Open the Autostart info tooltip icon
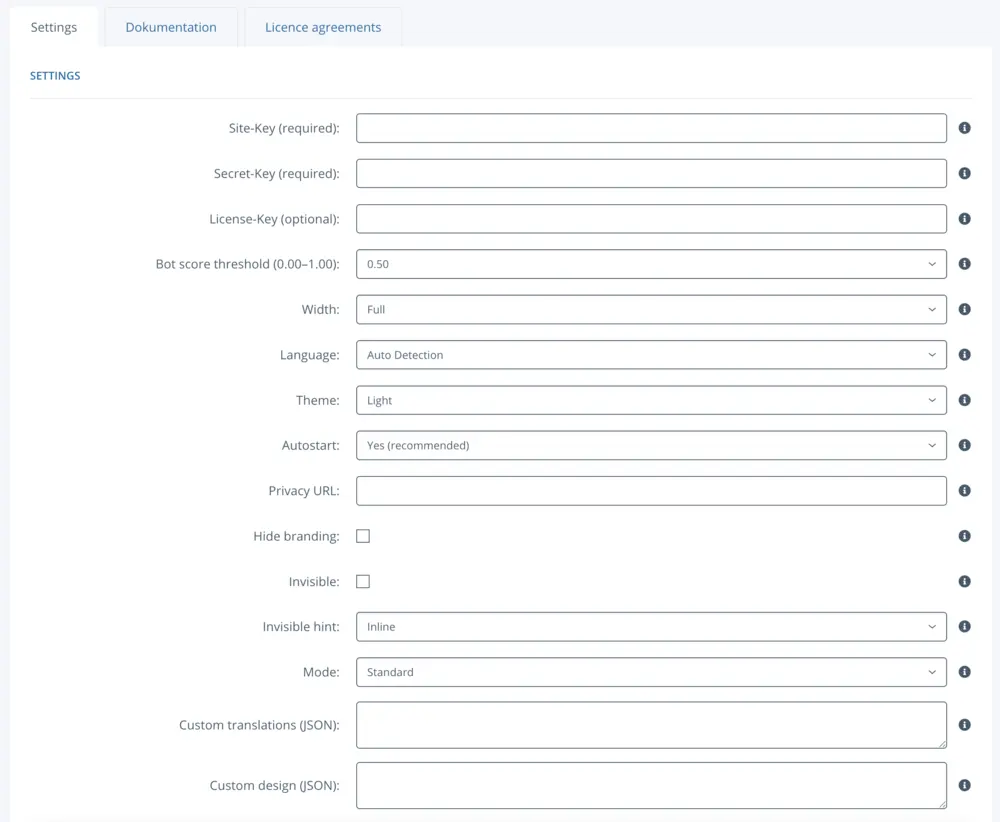1000x822 pixels. (x=965, y=445)
